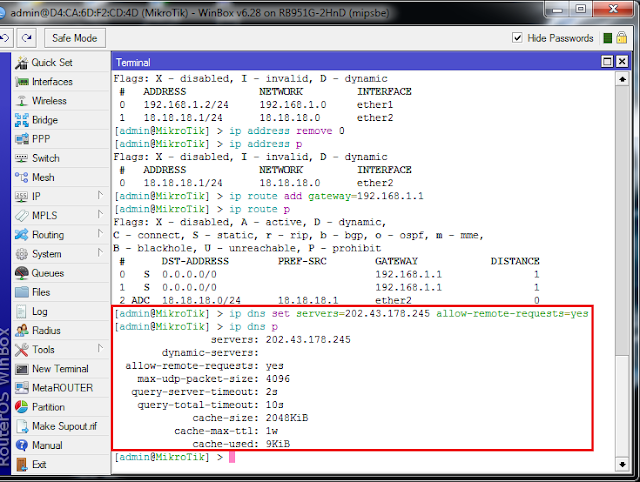Click the Quick Set wand icon
The width and height of the screenshot is (640, 482).
[x=21, y=62]
